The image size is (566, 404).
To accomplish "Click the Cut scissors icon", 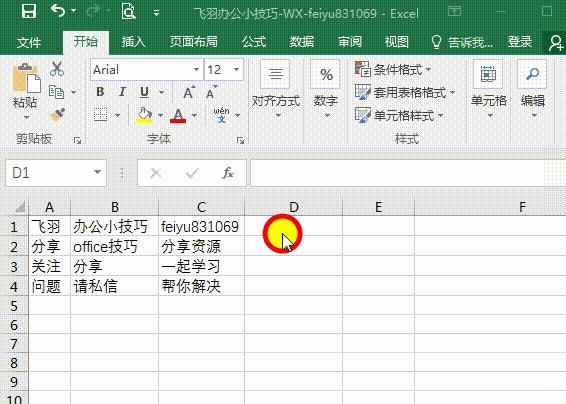I will coord(57,69).
